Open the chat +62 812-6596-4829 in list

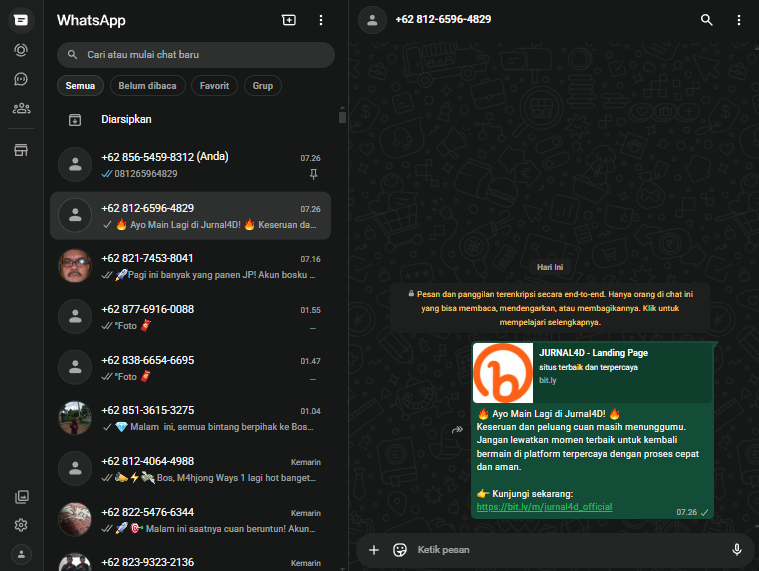point(191,216)
